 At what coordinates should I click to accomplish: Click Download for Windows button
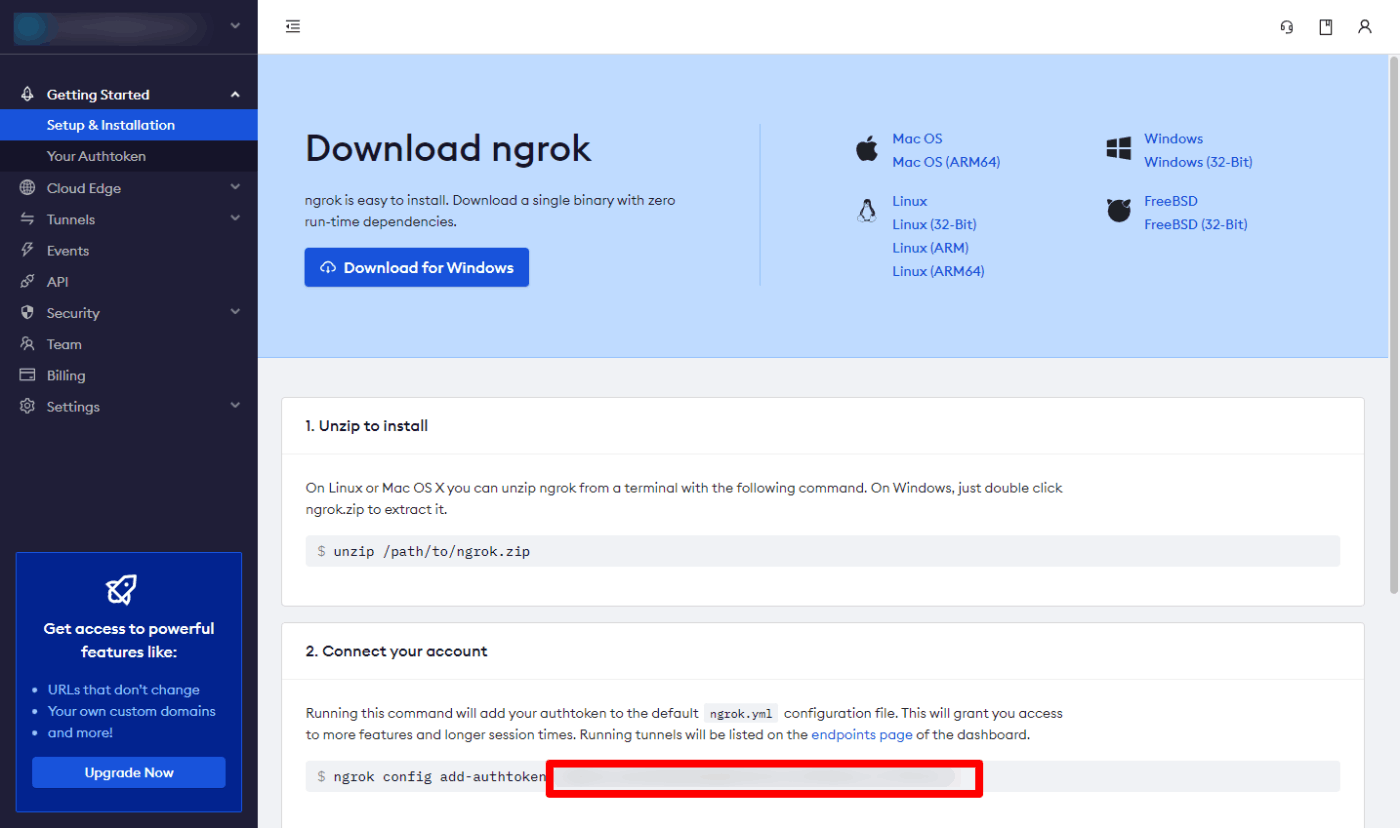pos(417,267)
